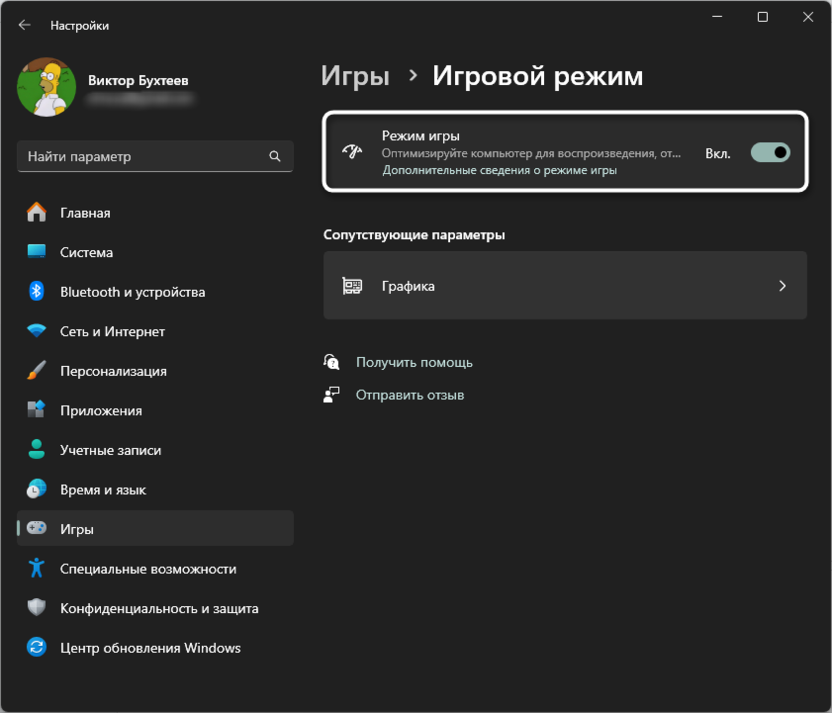Go to Учетные записи
832x713 pixels.
[155, 450]
